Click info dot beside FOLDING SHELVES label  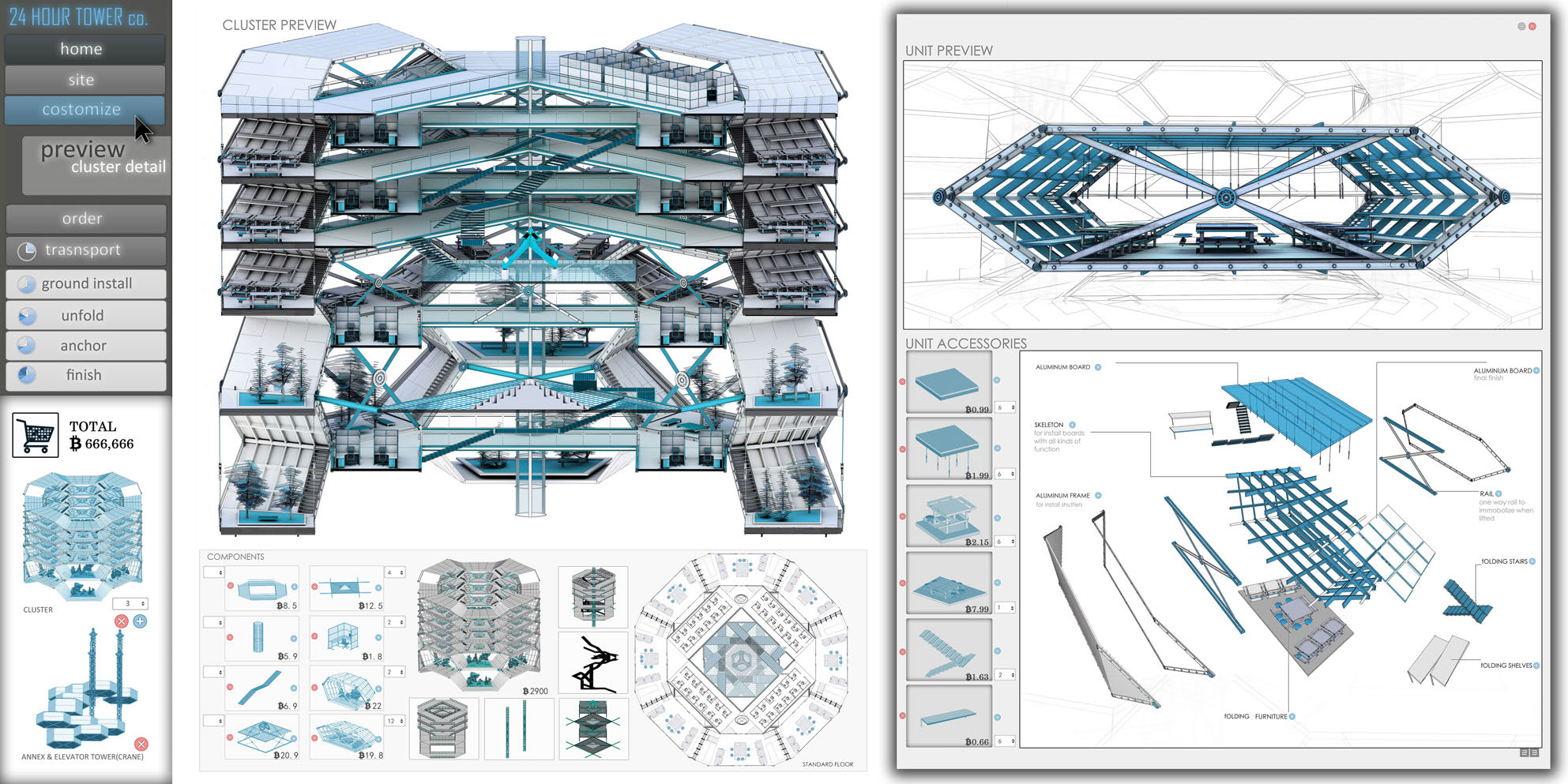[1536, 666]
